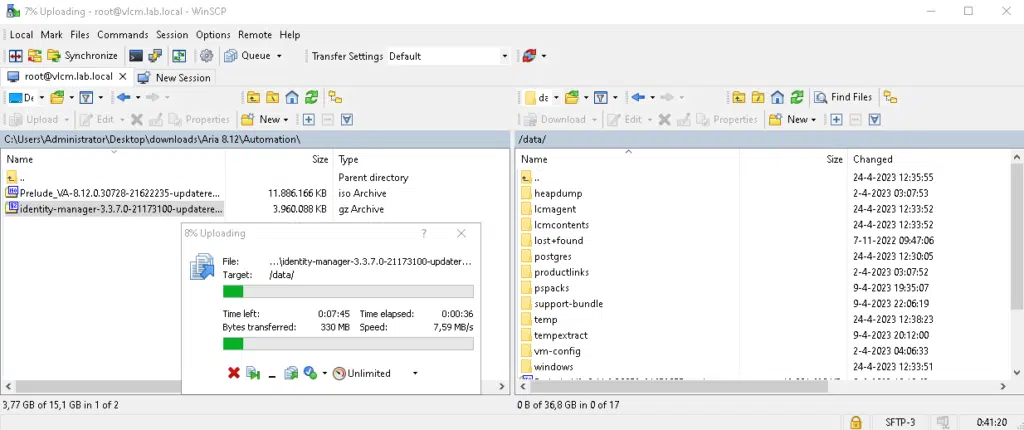This screenshot has width=1024, height=430.
Task: Refresh the remote panel
Action: [797, 97]
